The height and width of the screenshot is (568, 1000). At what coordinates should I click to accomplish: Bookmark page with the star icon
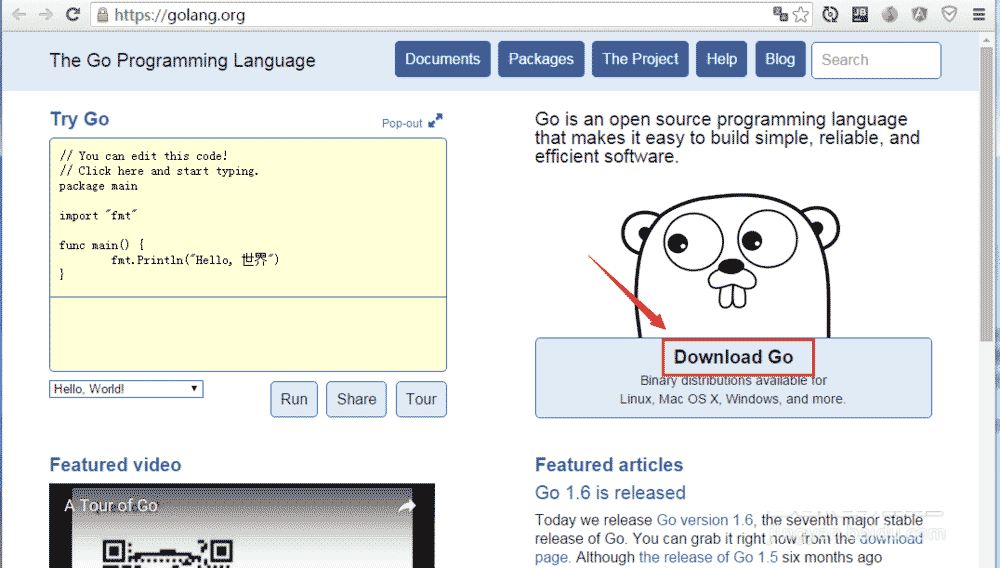[x=800, y=14]
